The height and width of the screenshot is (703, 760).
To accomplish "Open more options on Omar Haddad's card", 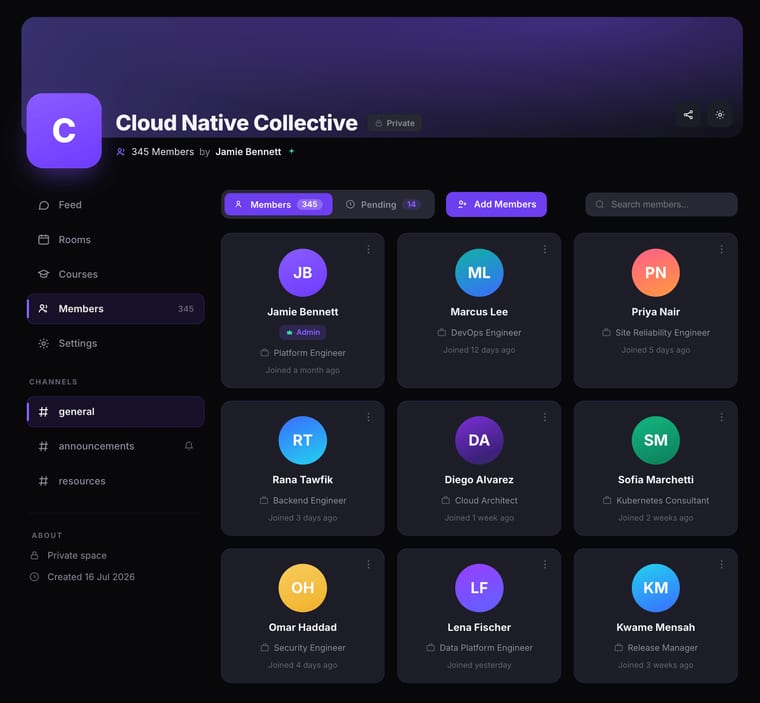I will tap(368, 564).
